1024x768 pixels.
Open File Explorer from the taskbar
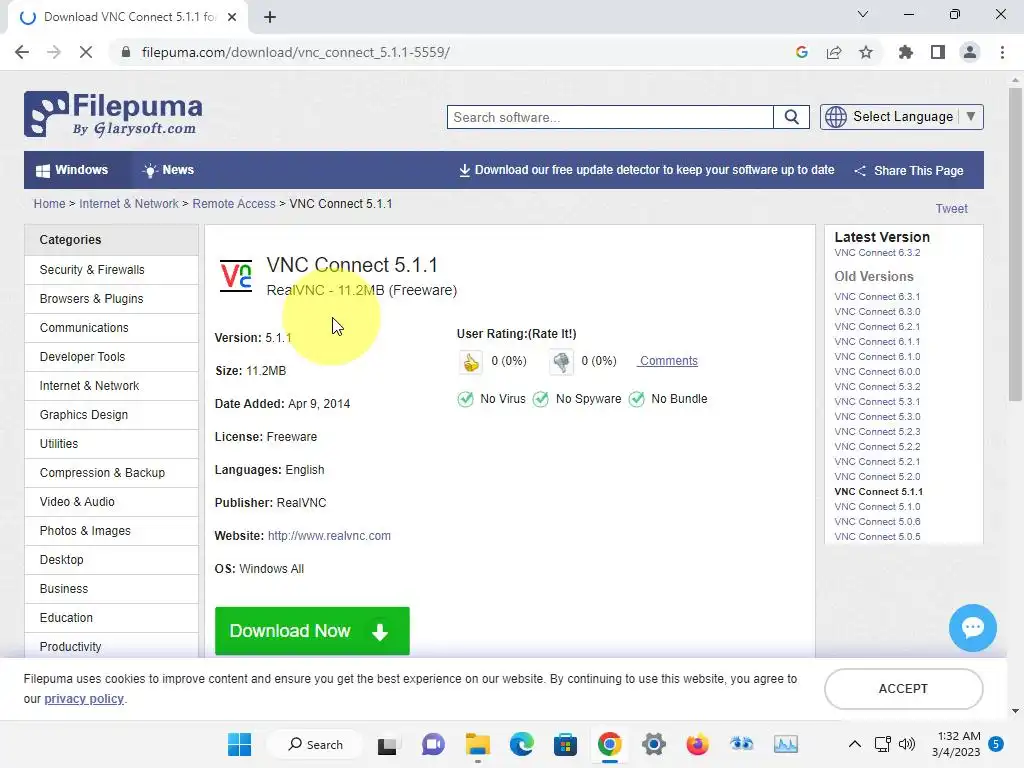point(477,744)
